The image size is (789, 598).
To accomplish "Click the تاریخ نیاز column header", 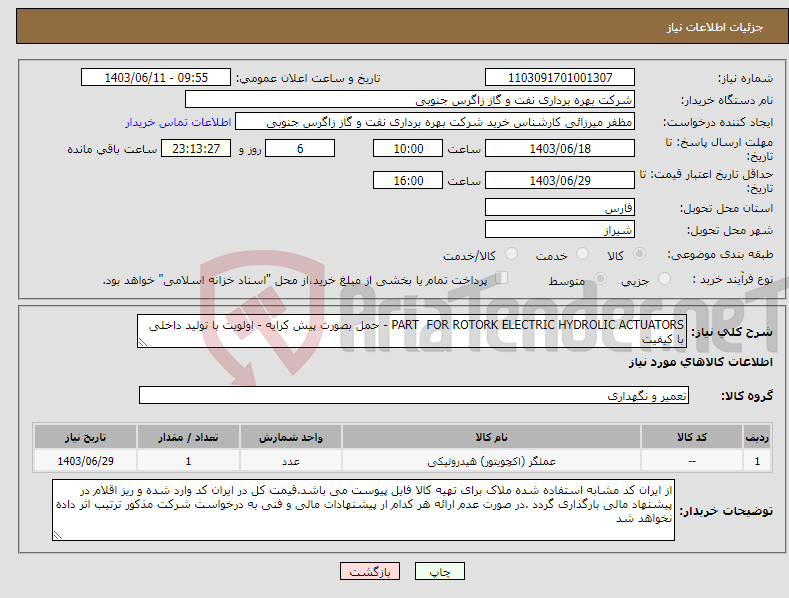I will coord(86,437).
